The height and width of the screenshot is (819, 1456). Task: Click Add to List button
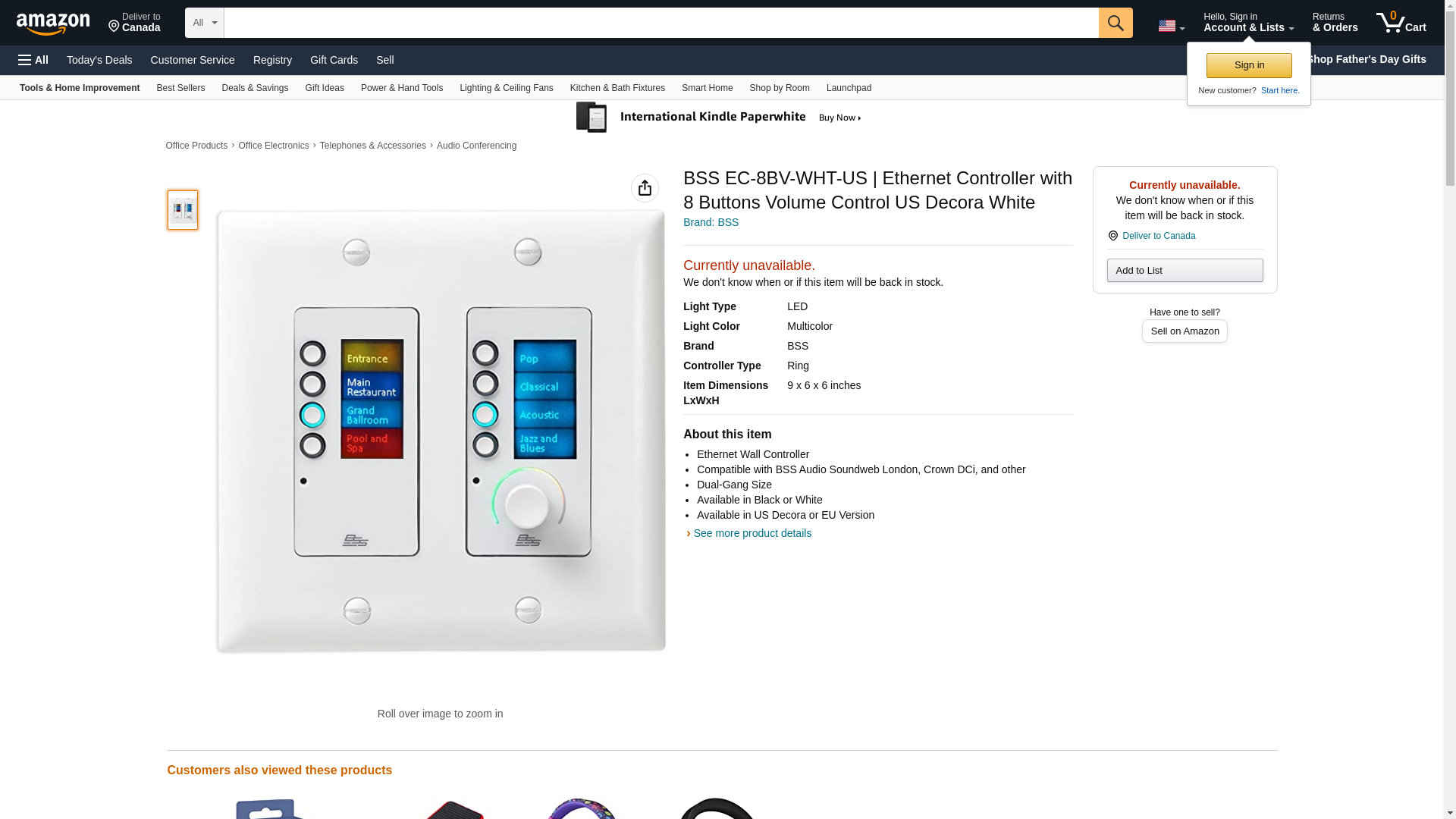coord(1184,271)
